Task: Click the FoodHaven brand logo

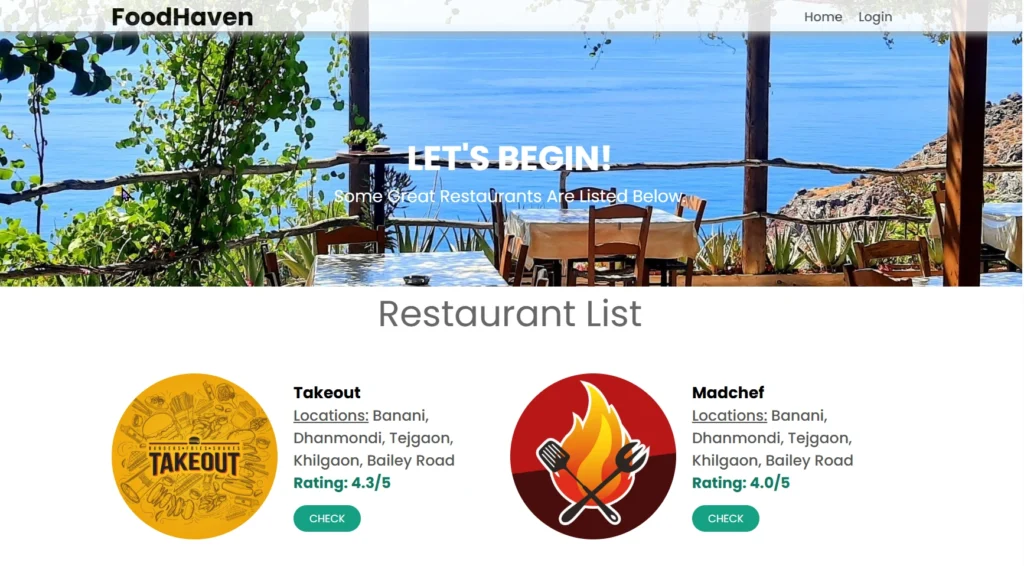Action: (182, 17)
